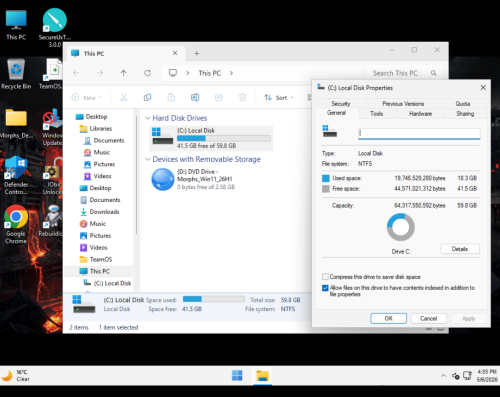Open the Recycle Bin desktop icon
This screenshot has height=397, width=500.
(16, 74)
